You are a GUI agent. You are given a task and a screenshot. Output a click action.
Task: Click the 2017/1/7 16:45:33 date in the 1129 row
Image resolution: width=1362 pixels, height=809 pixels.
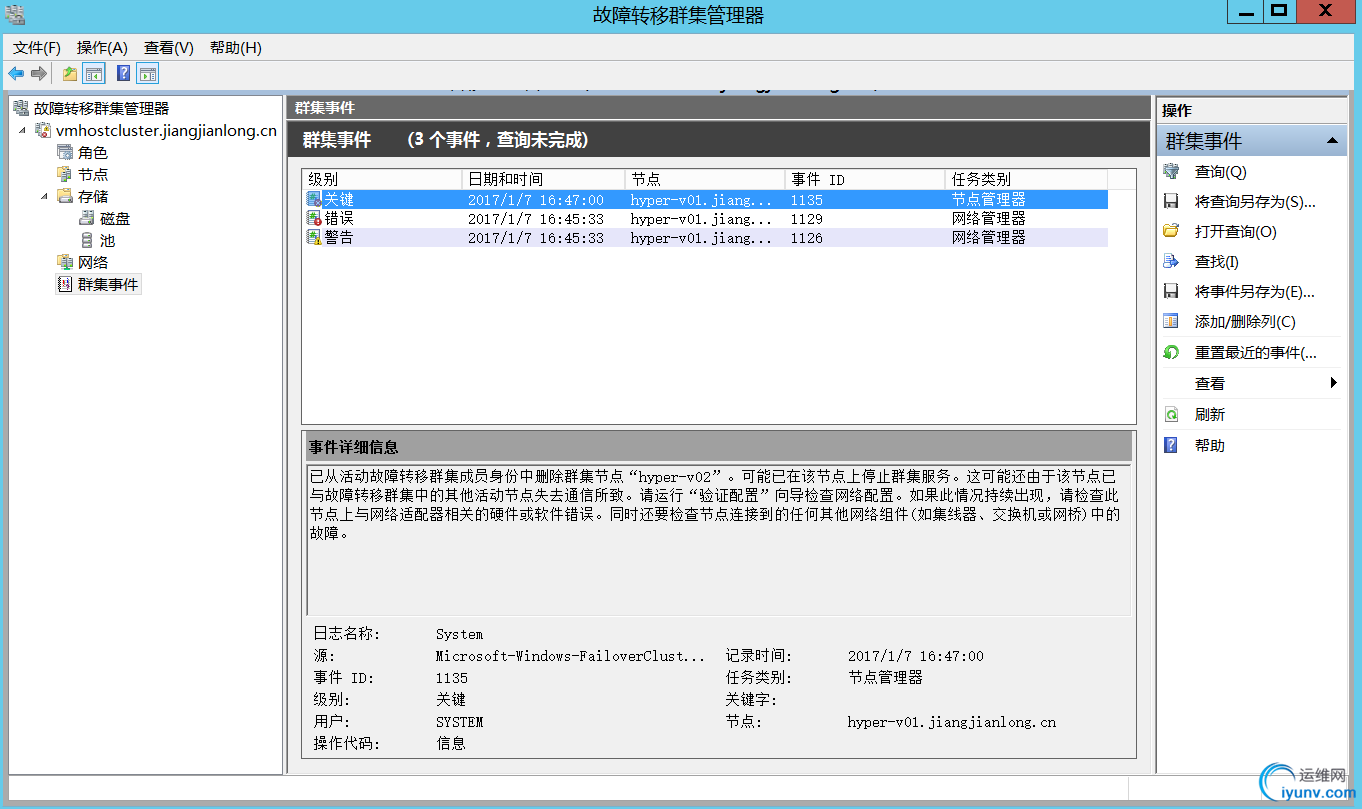pyautogui.click(x=536, y=219)
